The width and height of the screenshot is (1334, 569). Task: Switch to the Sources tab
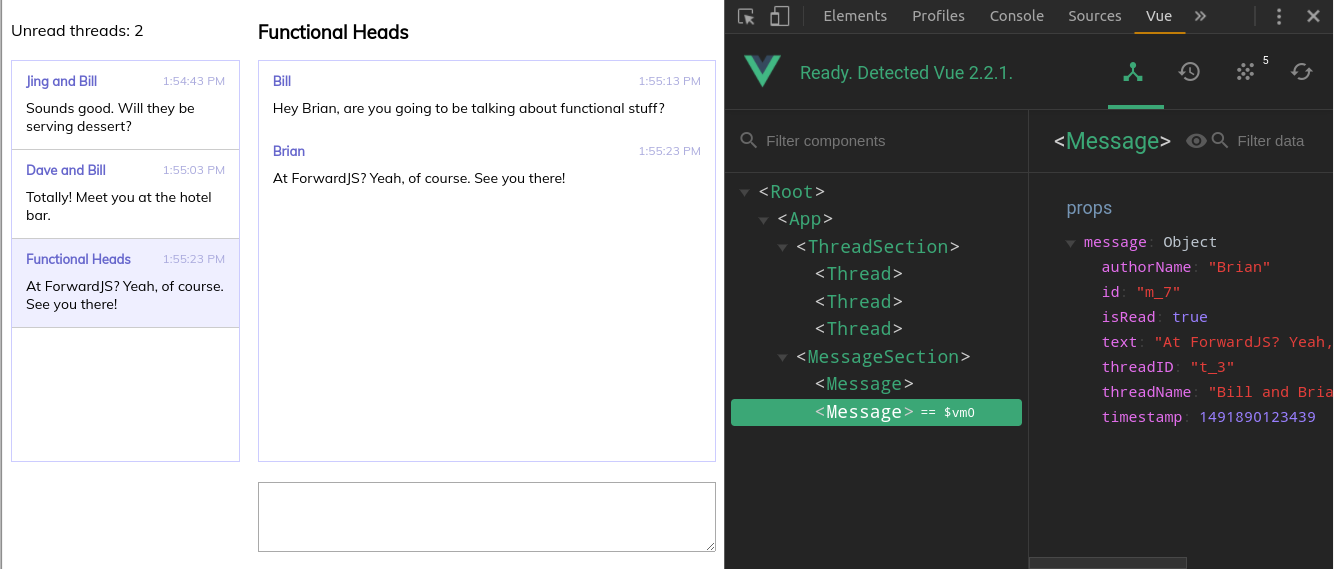1095,16
